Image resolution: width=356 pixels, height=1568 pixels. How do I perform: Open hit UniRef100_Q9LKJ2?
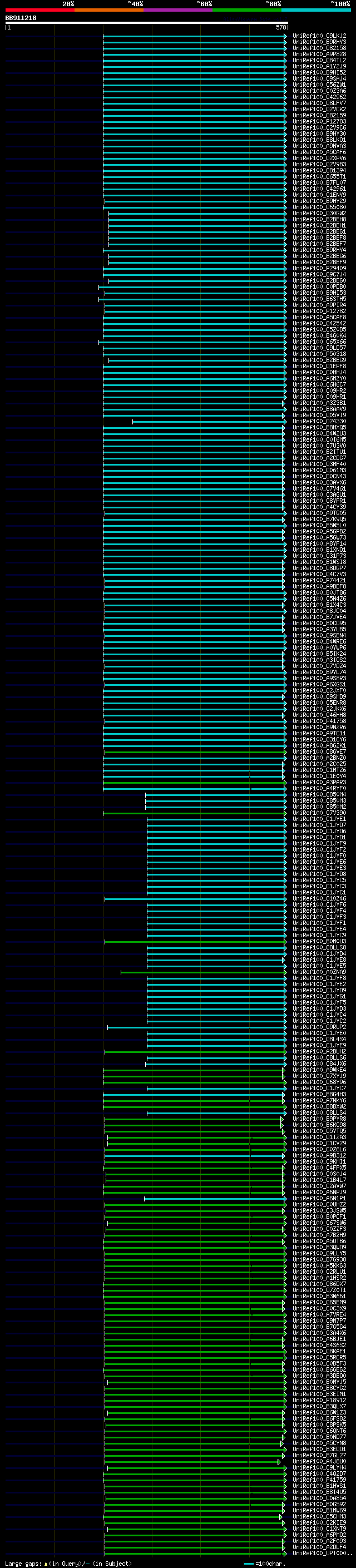coord(319,36)
